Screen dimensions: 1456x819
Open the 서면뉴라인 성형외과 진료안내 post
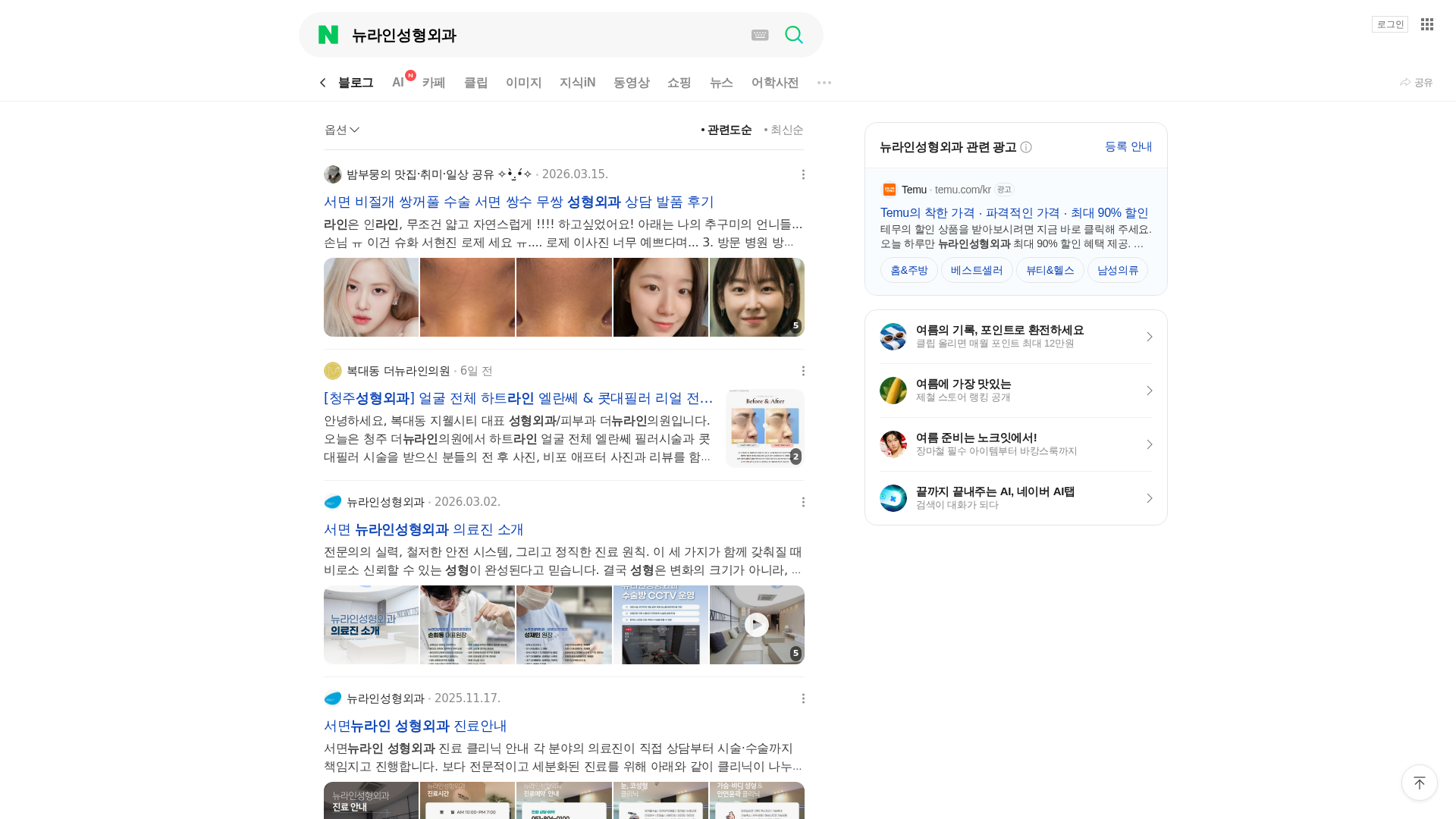pyautogui.click(x=416, y=726)
